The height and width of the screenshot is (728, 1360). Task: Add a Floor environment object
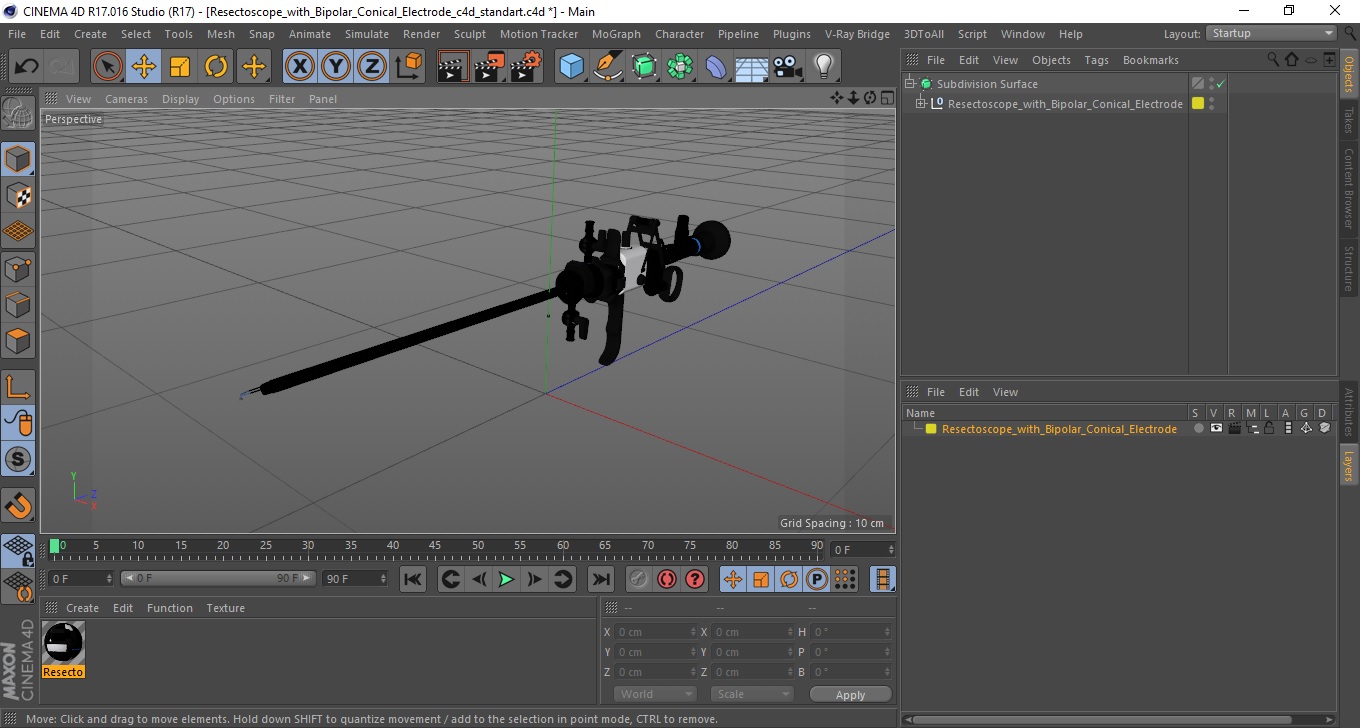[x=752, y=67]
